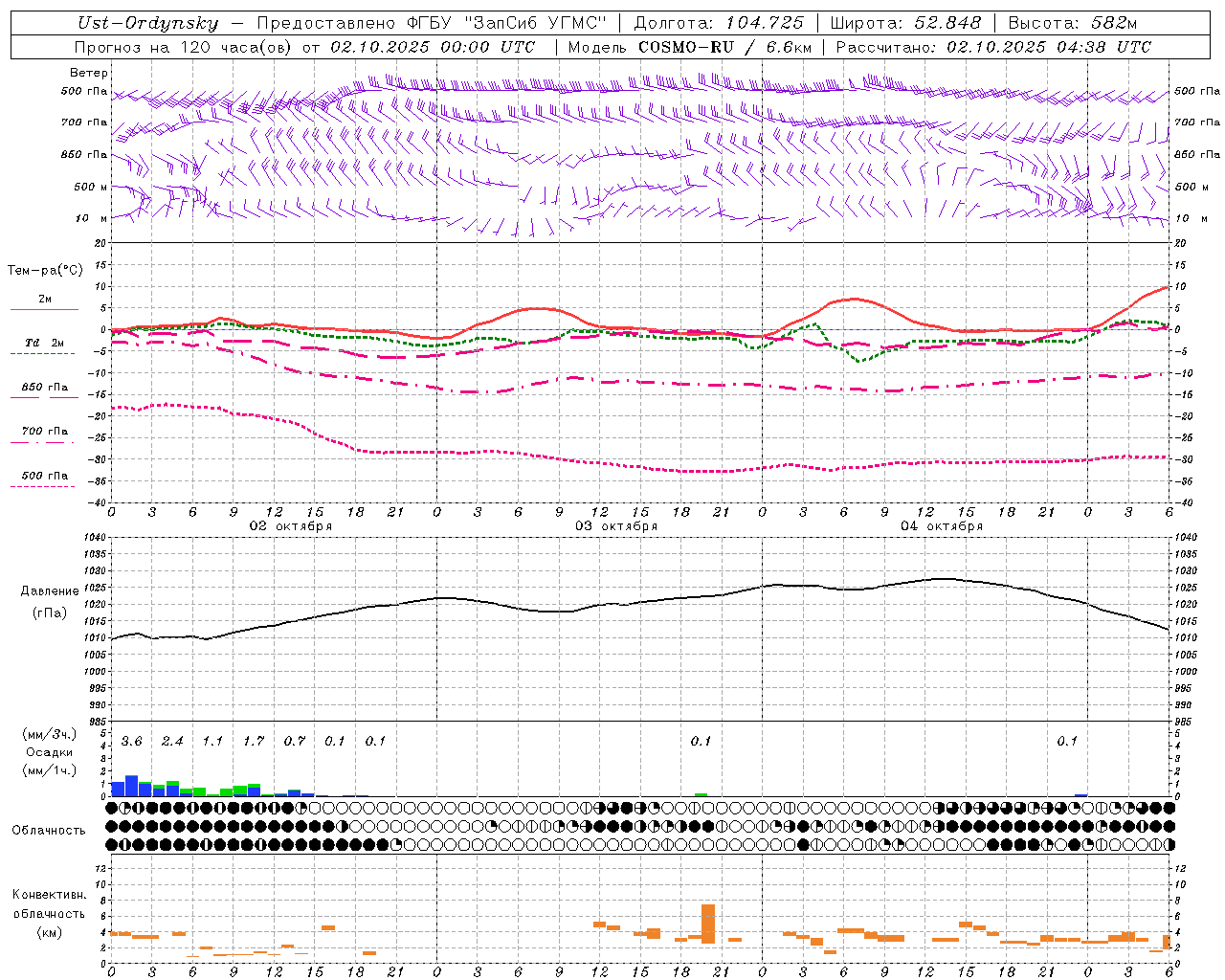Click the '04 октября' date label
This screenshot has height=980, width=1225.
942,526
